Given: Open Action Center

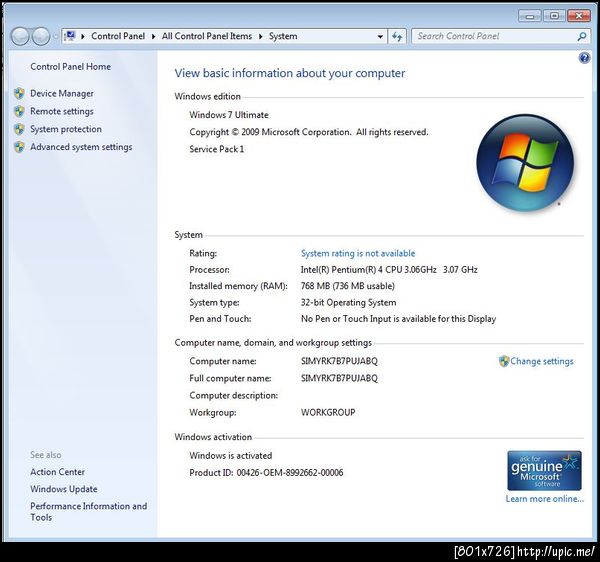Looking at the screenshot, I should (57, 472).
